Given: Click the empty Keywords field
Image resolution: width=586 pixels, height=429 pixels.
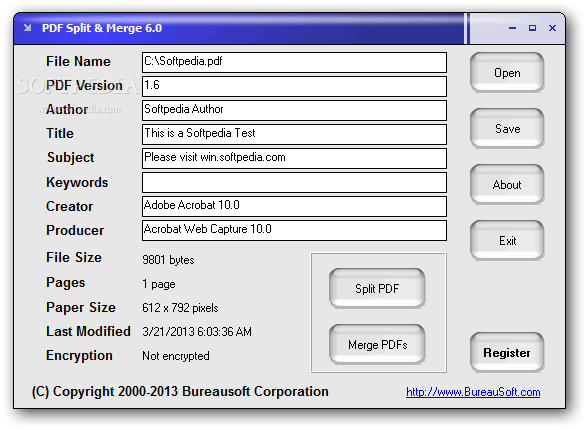Looking at the screenshot, I should (294, 182).
